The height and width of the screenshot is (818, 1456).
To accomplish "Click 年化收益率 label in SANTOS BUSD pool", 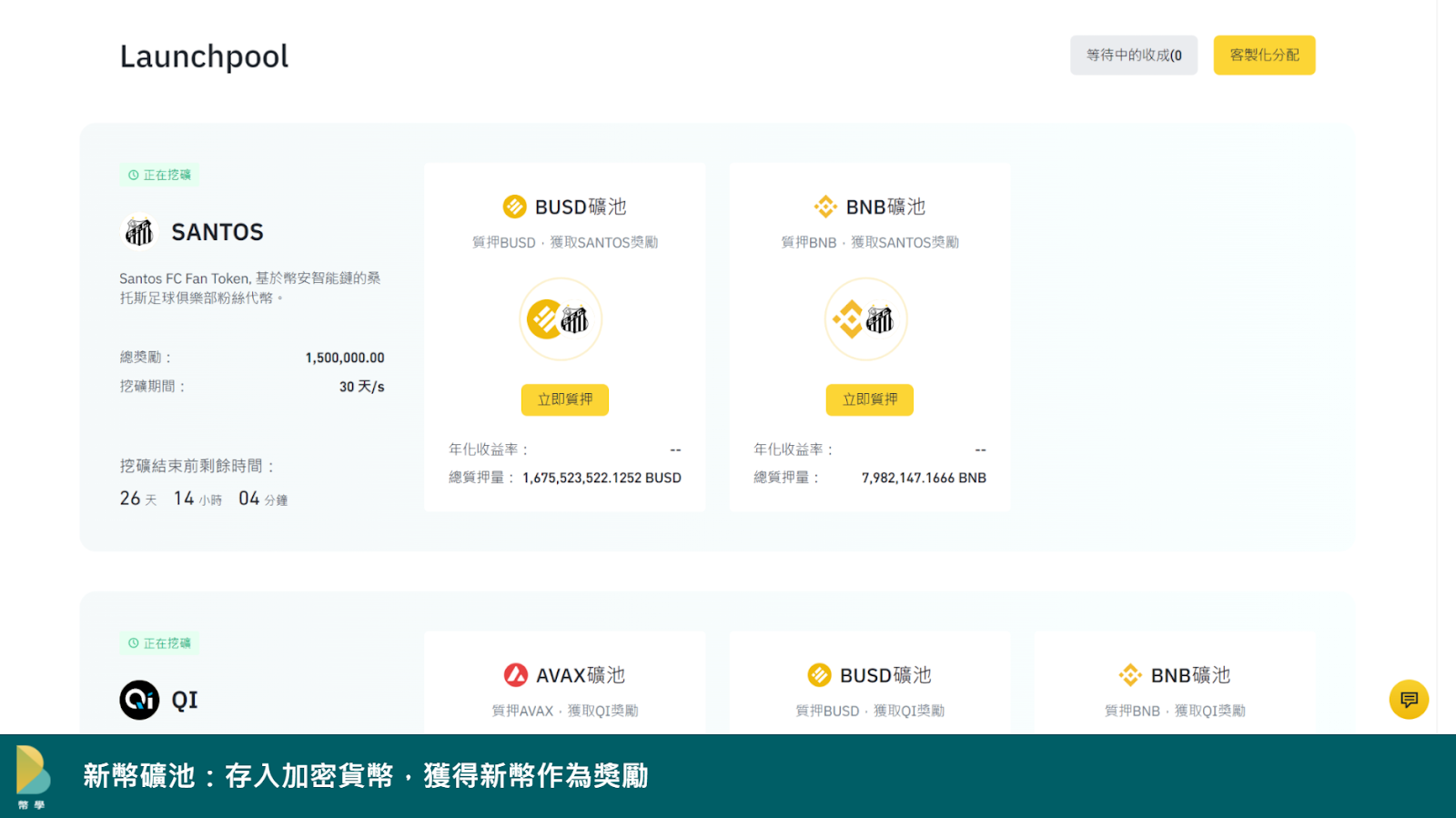I will (488, 449).
